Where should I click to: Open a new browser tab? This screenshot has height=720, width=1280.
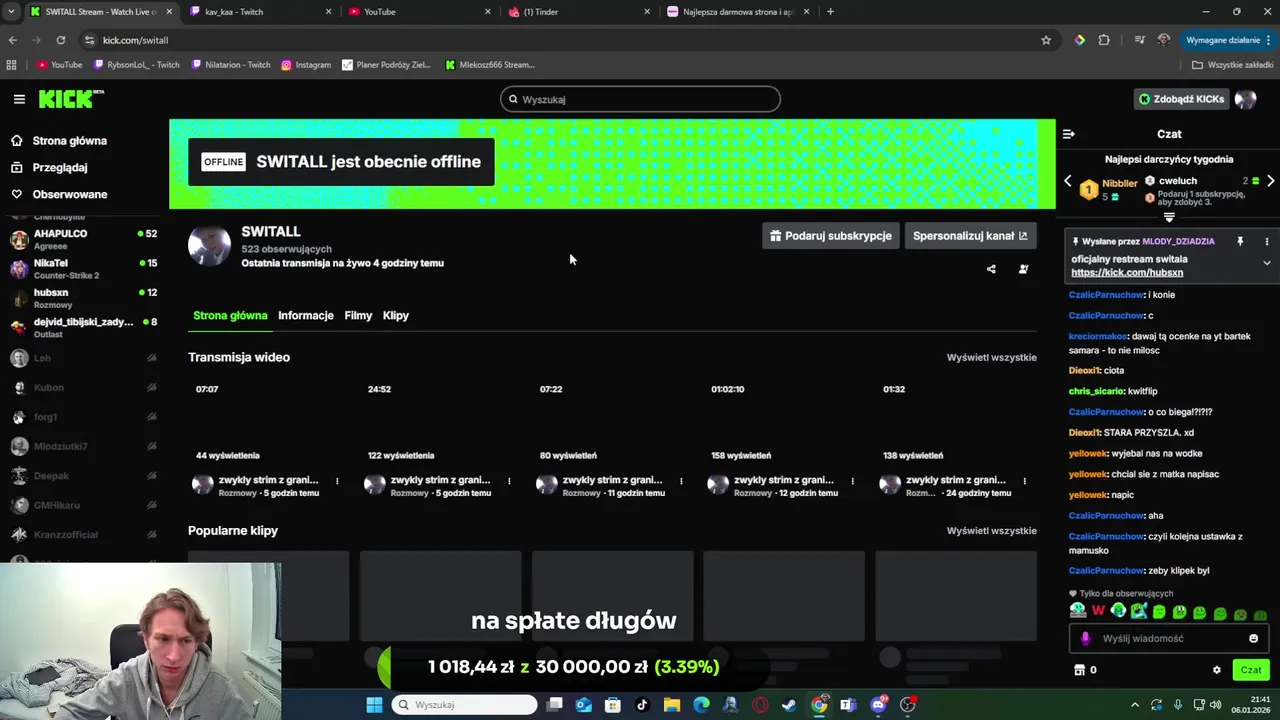(830, 12)
